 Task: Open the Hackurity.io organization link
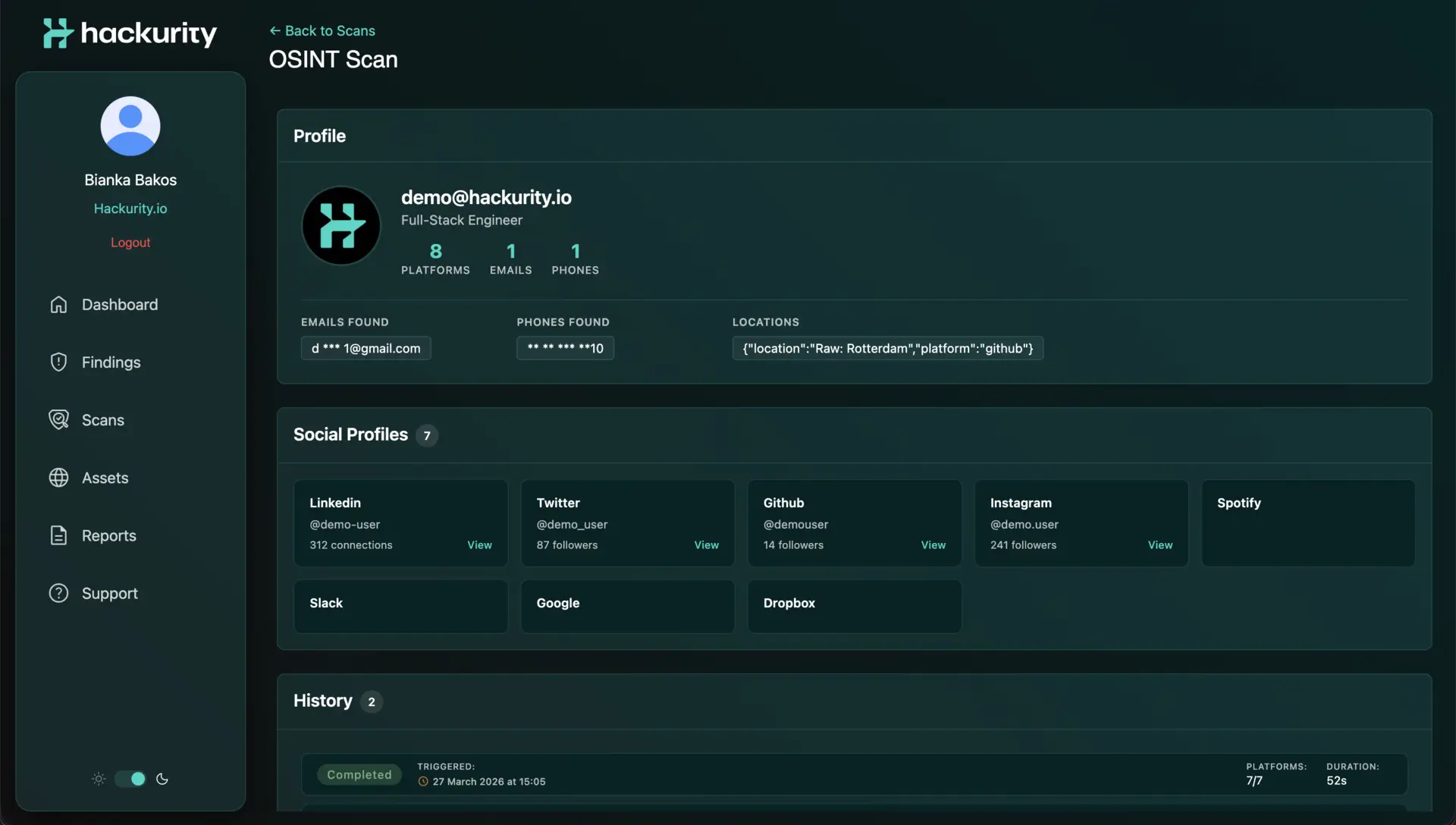(x=130, y=209)
